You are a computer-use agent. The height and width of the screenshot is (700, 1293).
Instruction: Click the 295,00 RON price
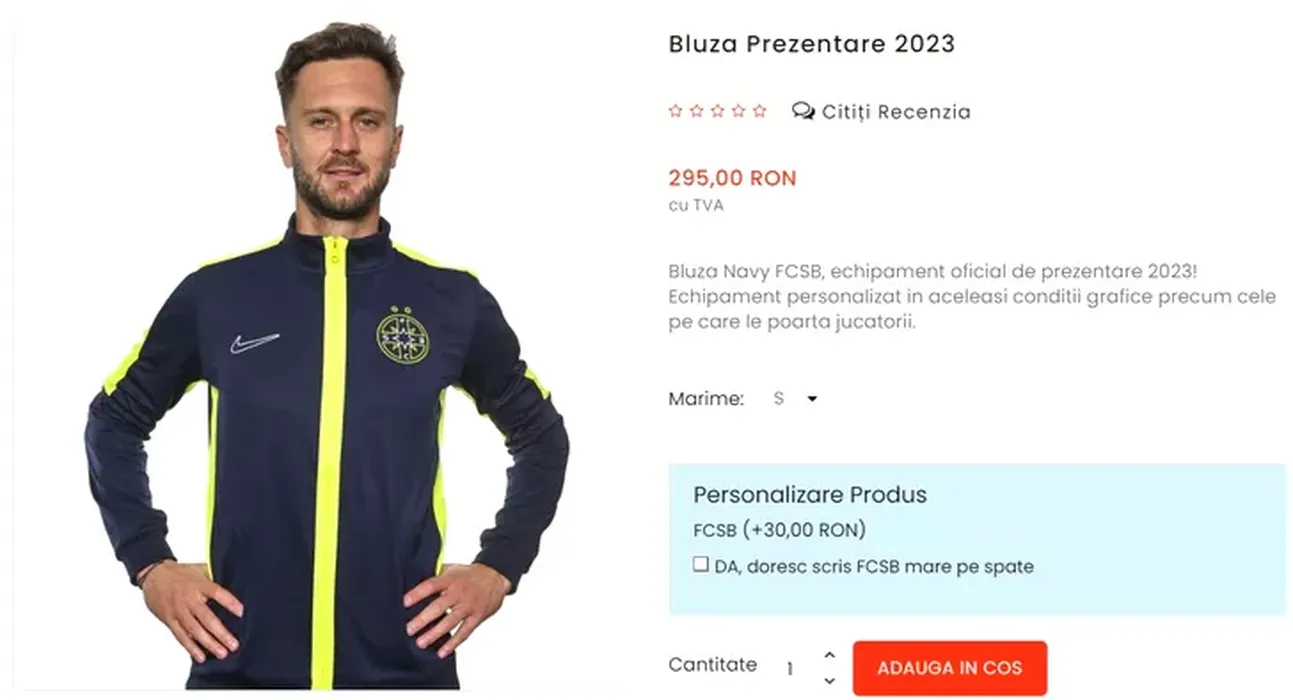click(732, 178)
